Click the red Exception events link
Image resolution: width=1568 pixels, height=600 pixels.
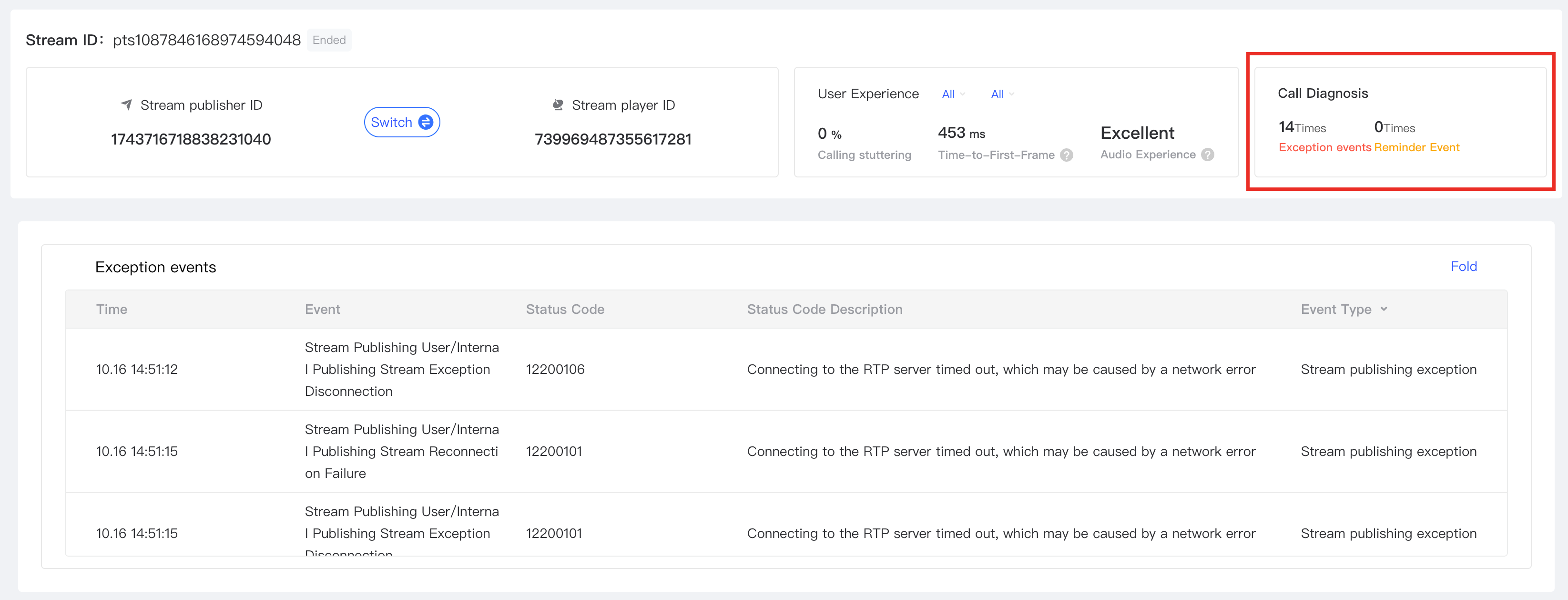pos(1324,147)
